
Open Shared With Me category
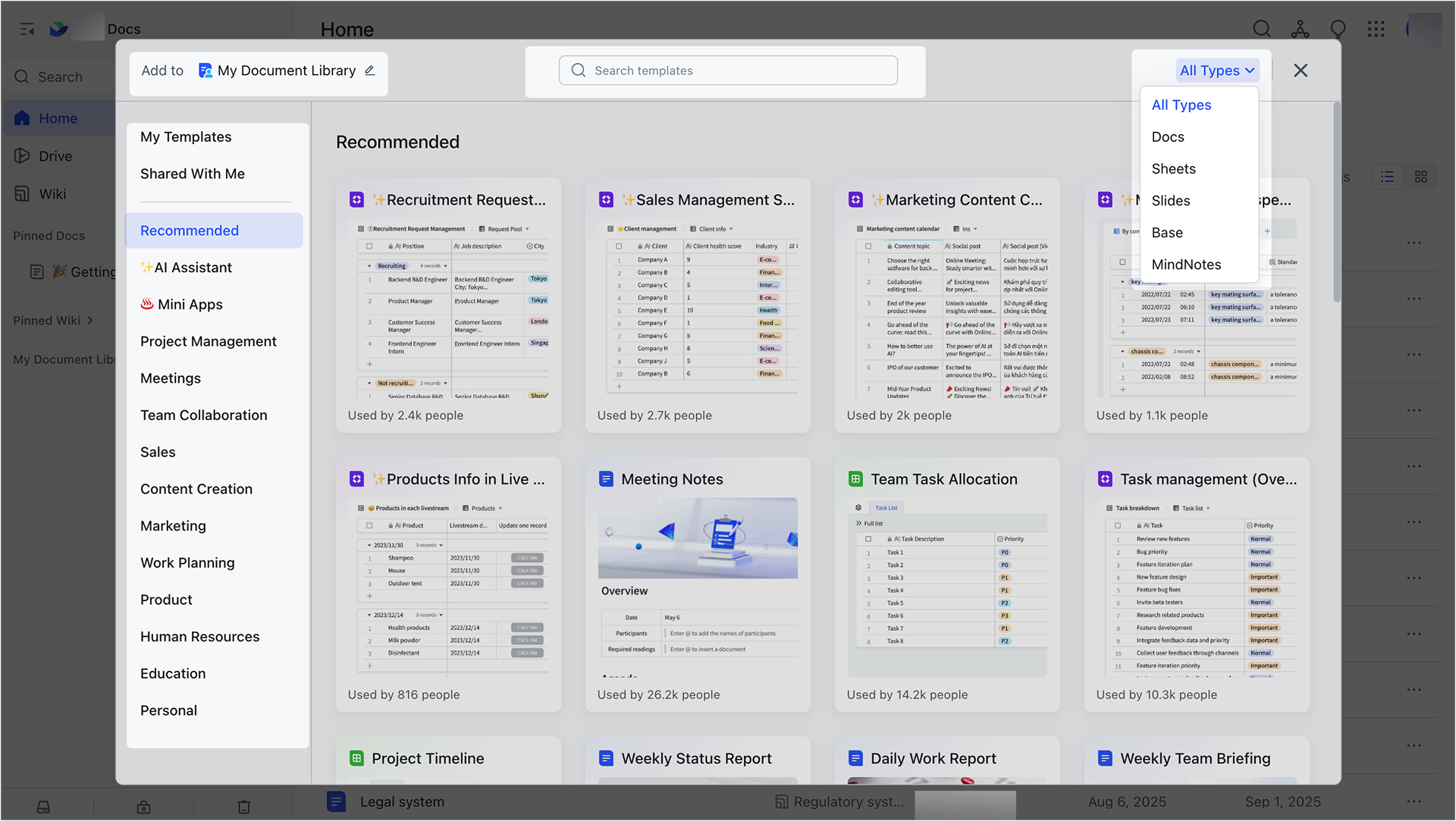(193, 174)
